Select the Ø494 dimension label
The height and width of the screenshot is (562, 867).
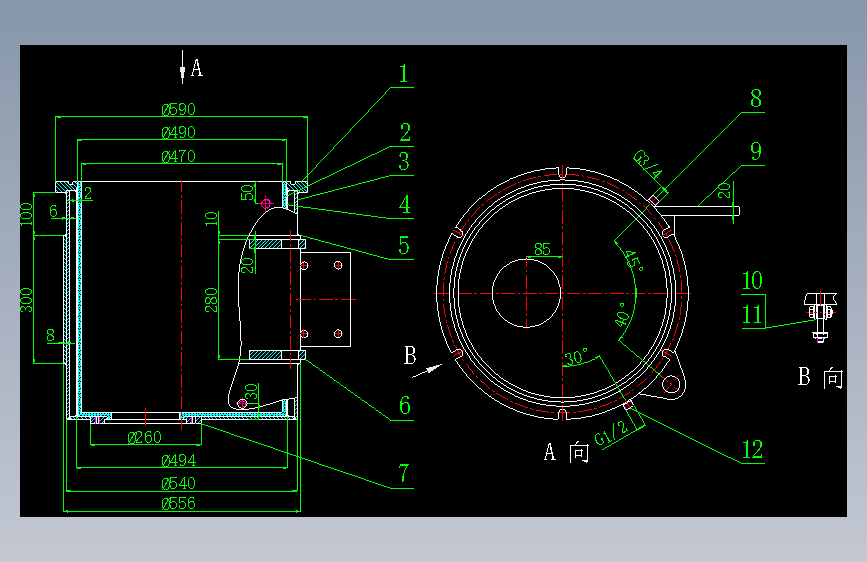178,460
